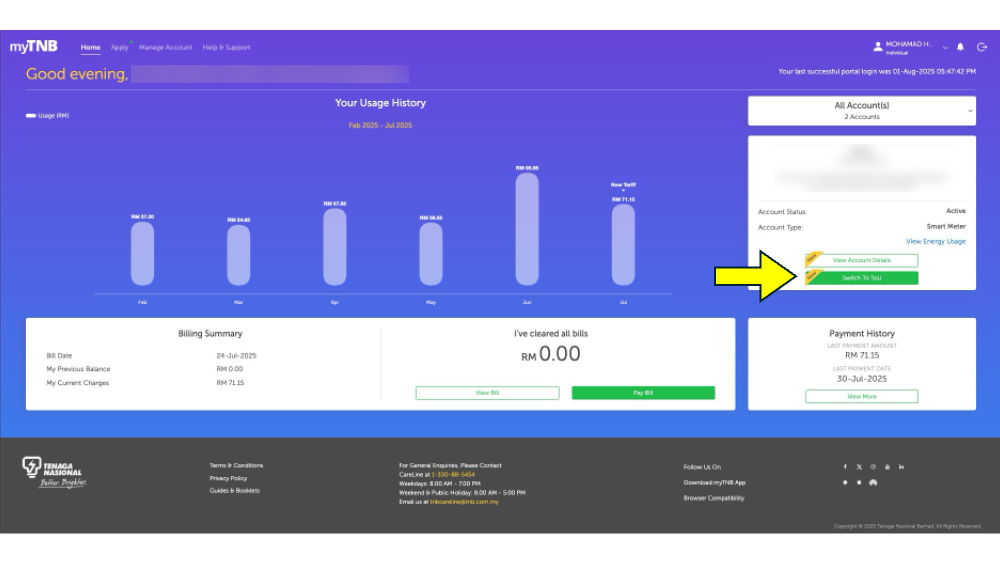Open the X (Twitter) social icon
The width and height of the screenshot is (1000, 563).
[x=859, y=467]
